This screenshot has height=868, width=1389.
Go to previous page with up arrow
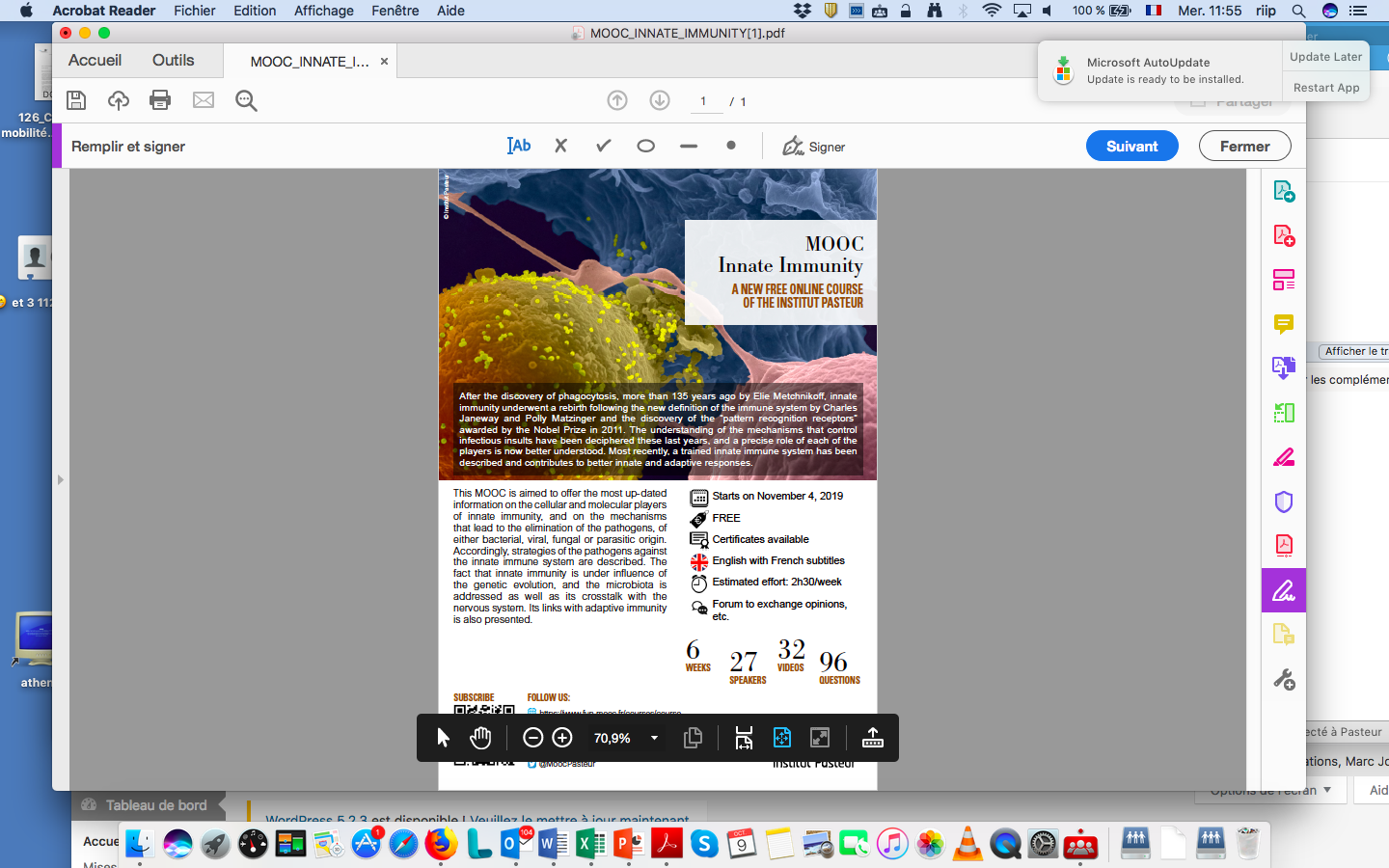pos(617,100)
